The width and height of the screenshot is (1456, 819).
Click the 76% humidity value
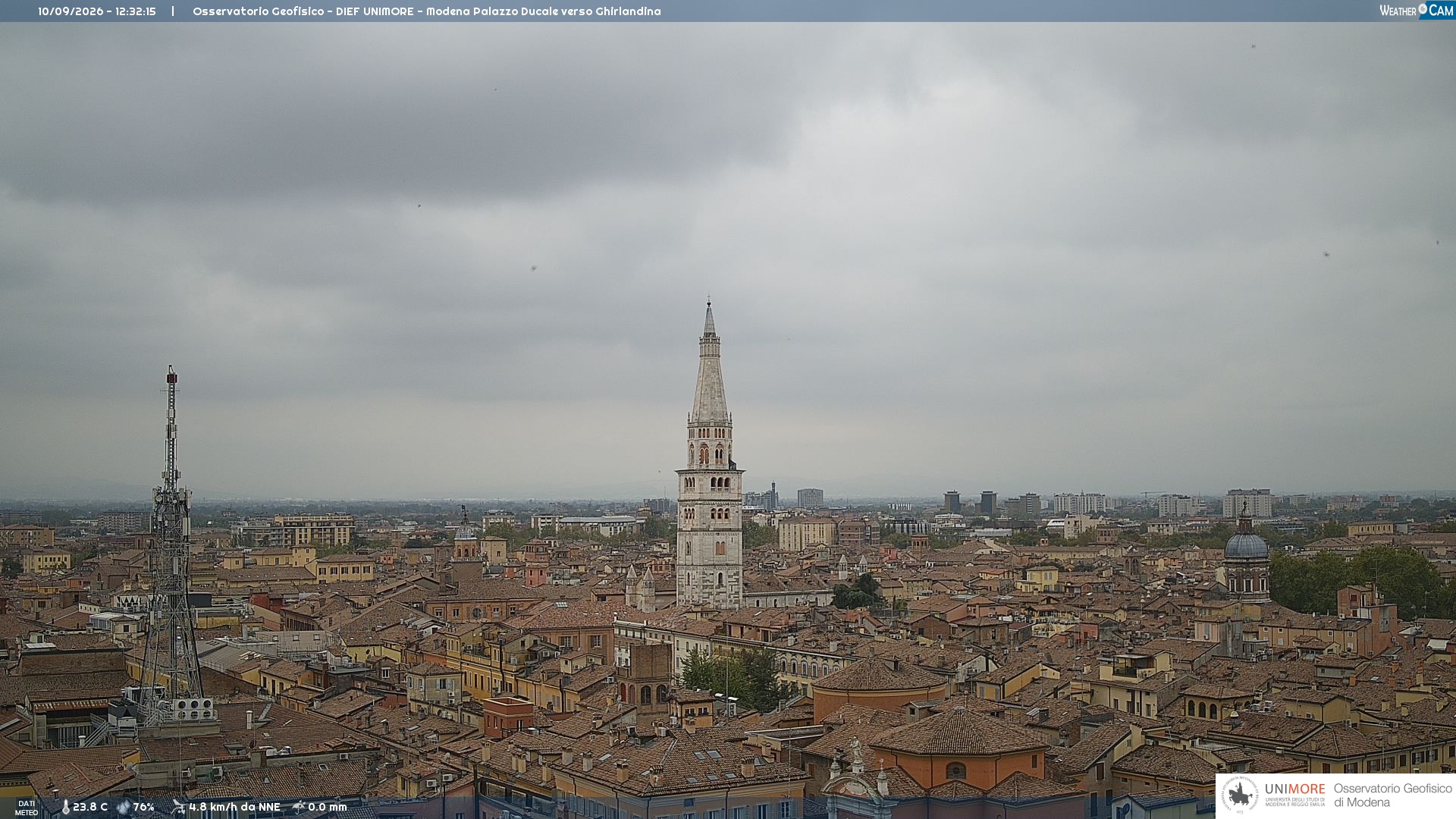click(143, 807)
